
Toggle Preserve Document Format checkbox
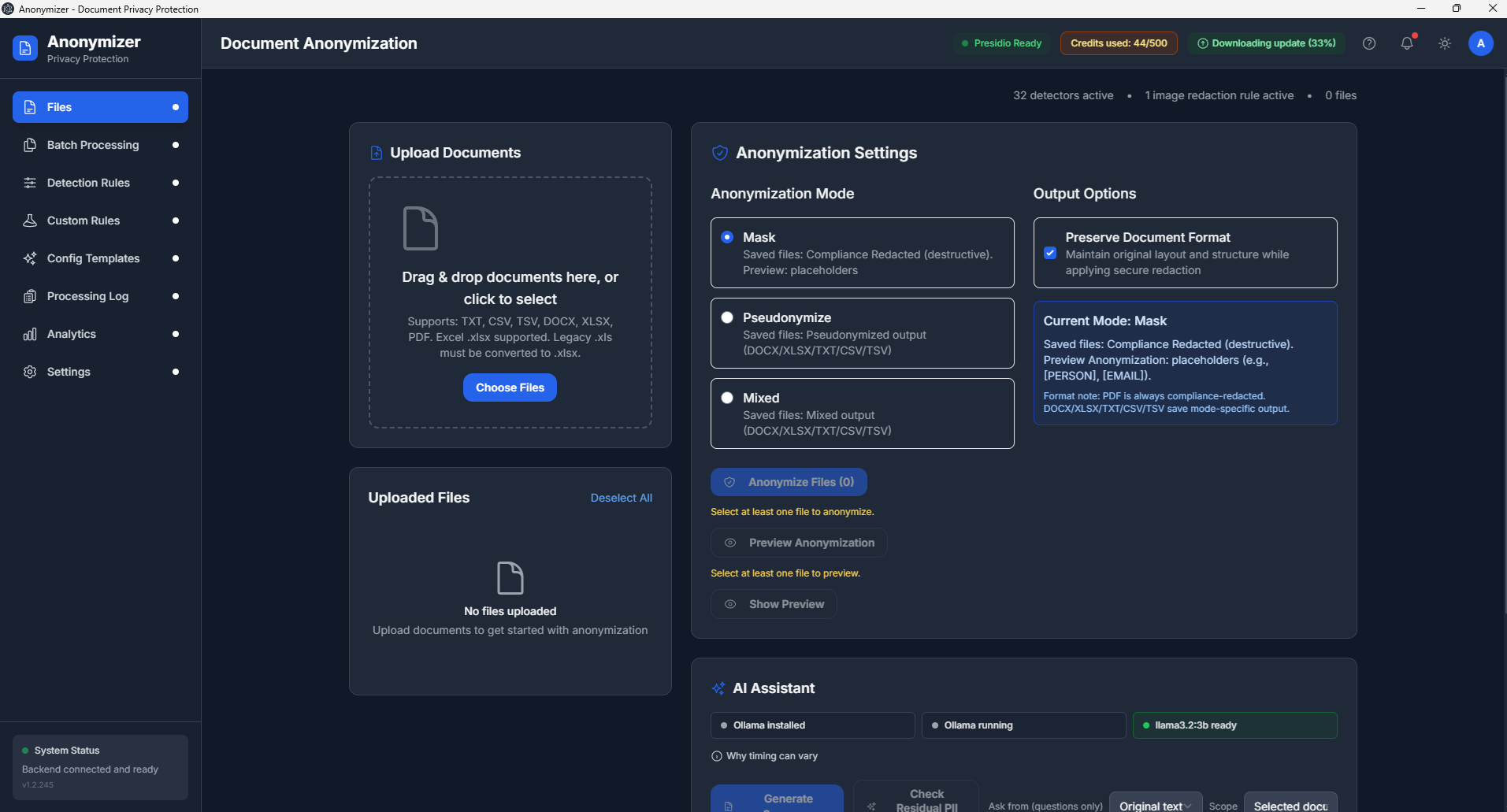[x=1050, y=253]
